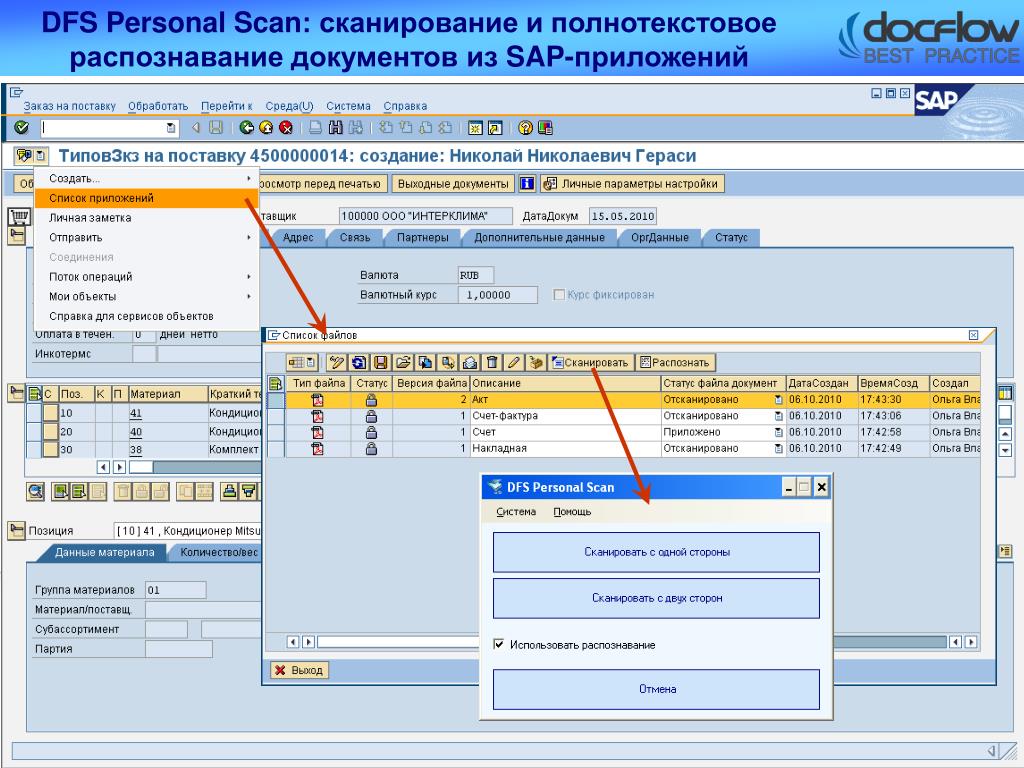1024x768 pixels.
Task: Open the Среда(U) menu
Action: (x=289, y=106)
